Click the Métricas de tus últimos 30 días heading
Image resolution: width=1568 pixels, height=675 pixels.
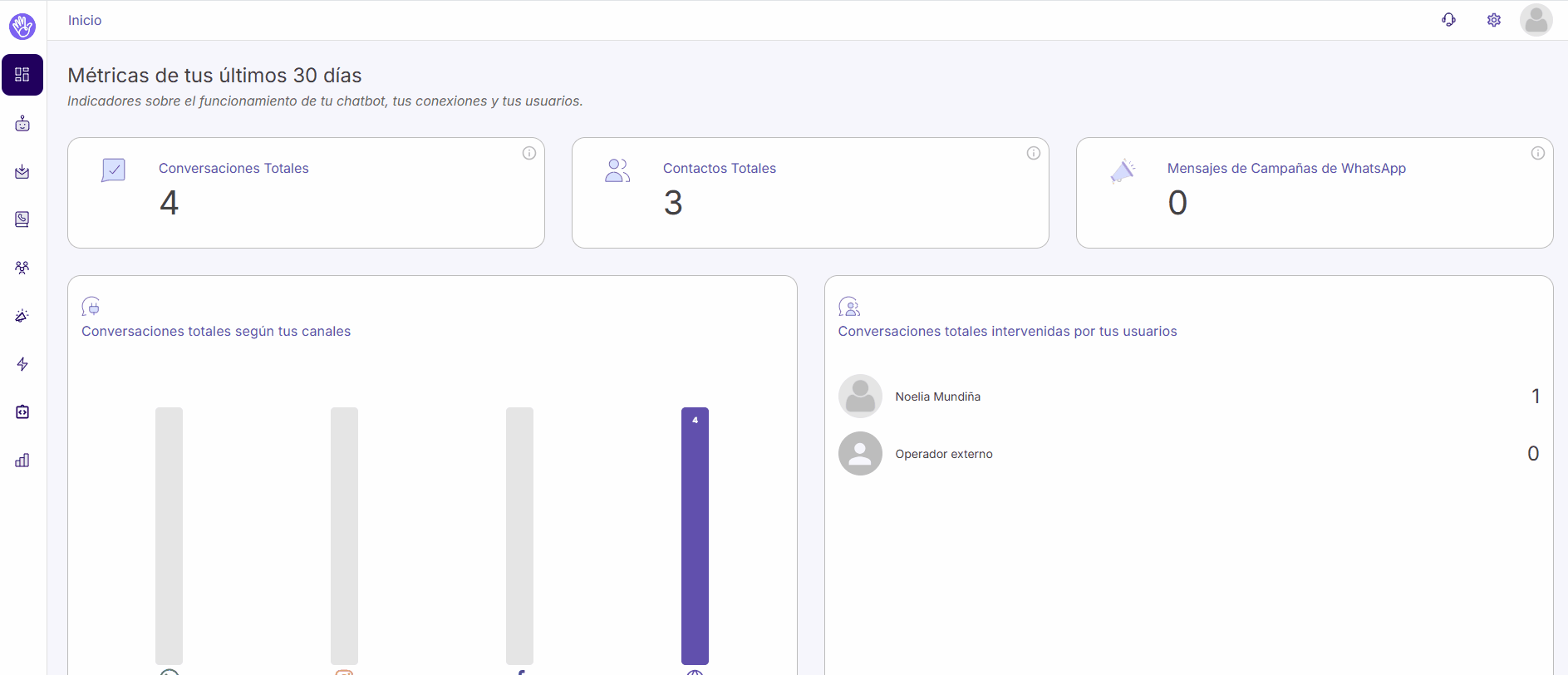[x=214, y=75]
